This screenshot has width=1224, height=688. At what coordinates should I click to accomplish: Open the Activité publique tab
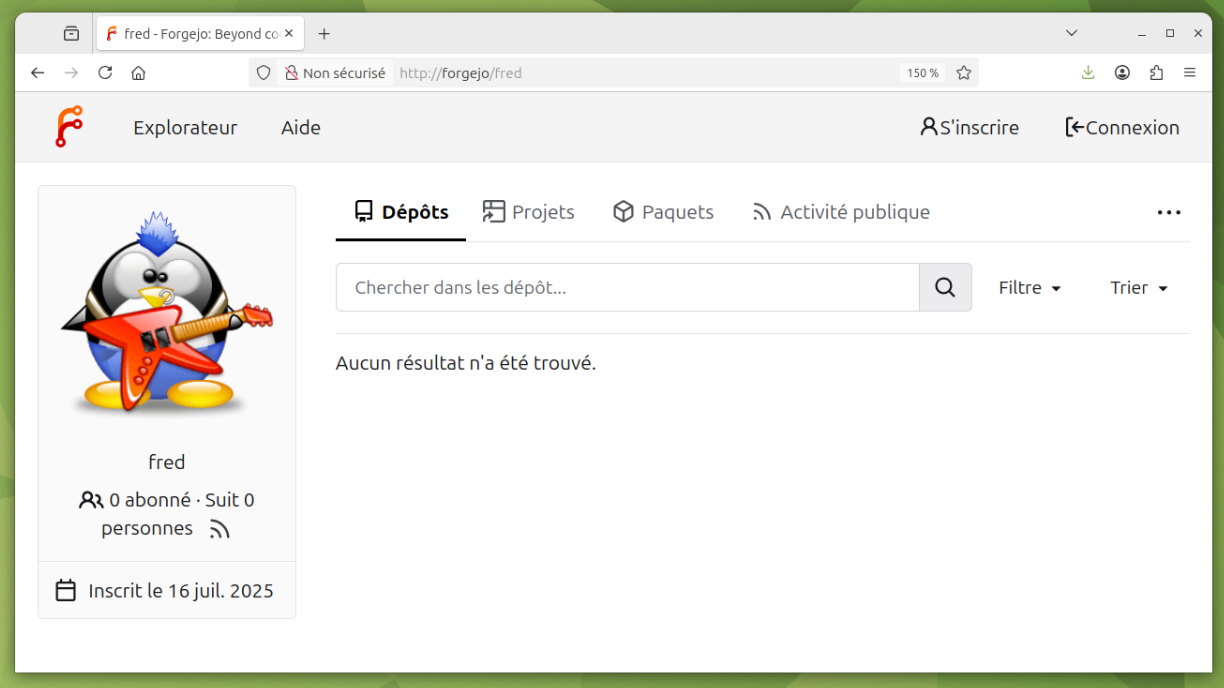pos(841,212)
